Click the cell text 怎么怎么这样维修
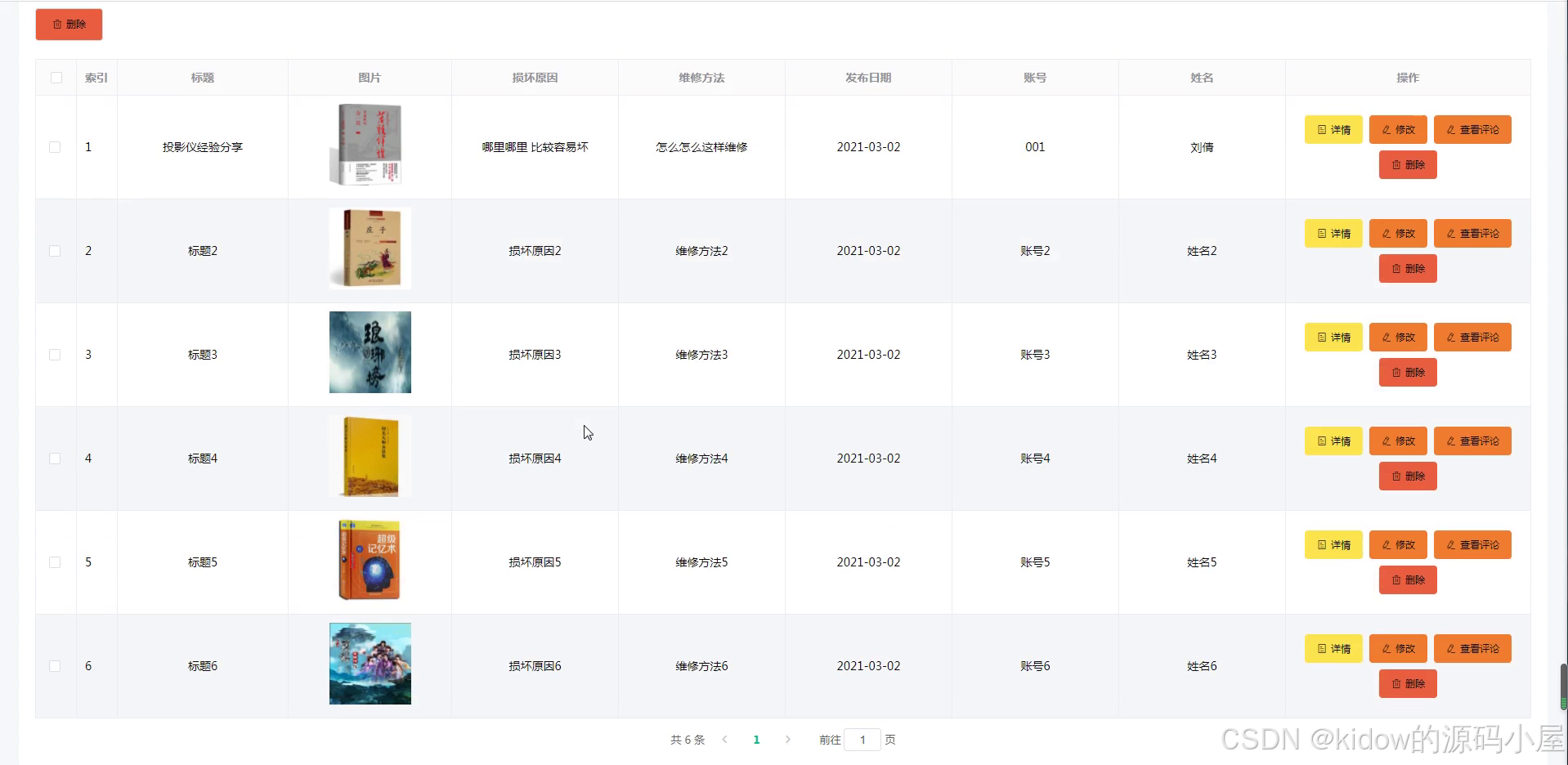Screen dimensions: 1568x765 pos(701,147)
